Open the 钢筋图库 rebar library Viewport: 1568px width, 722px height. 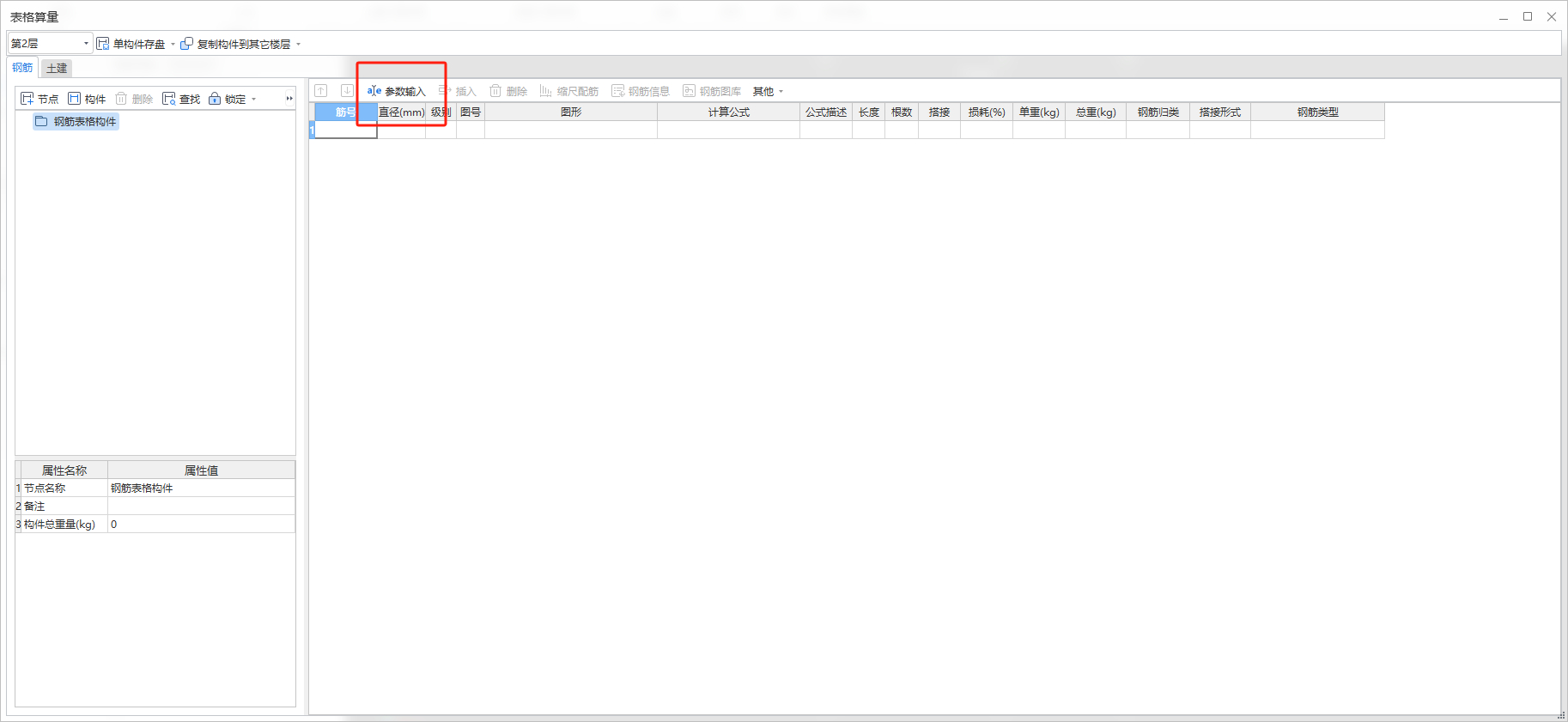(x=712, y=91)
